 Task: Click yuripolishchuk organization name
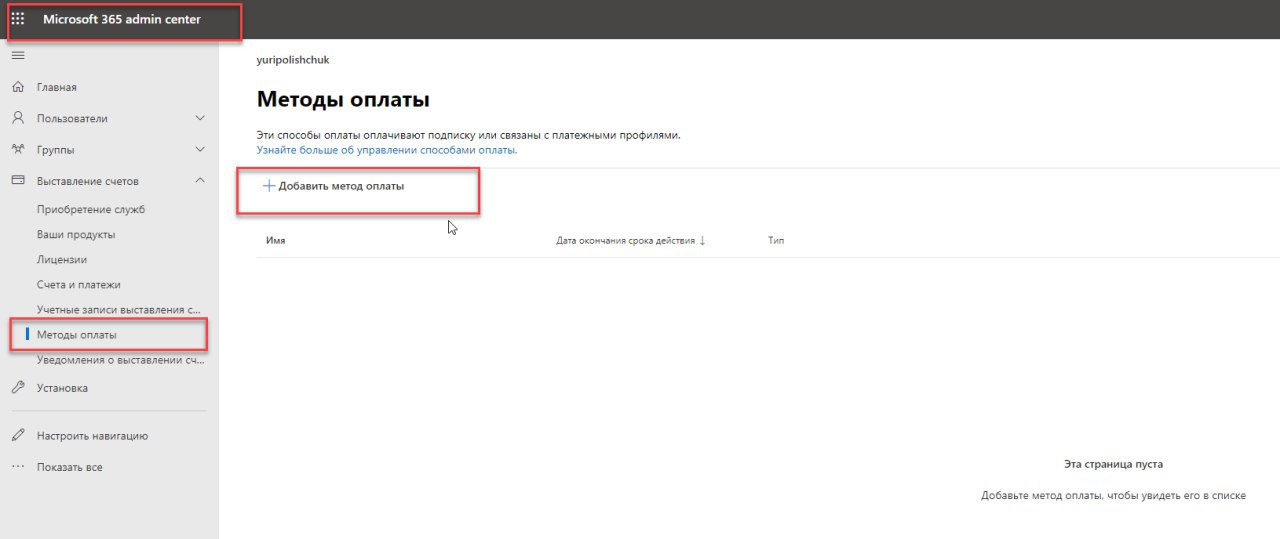[293, 60]
